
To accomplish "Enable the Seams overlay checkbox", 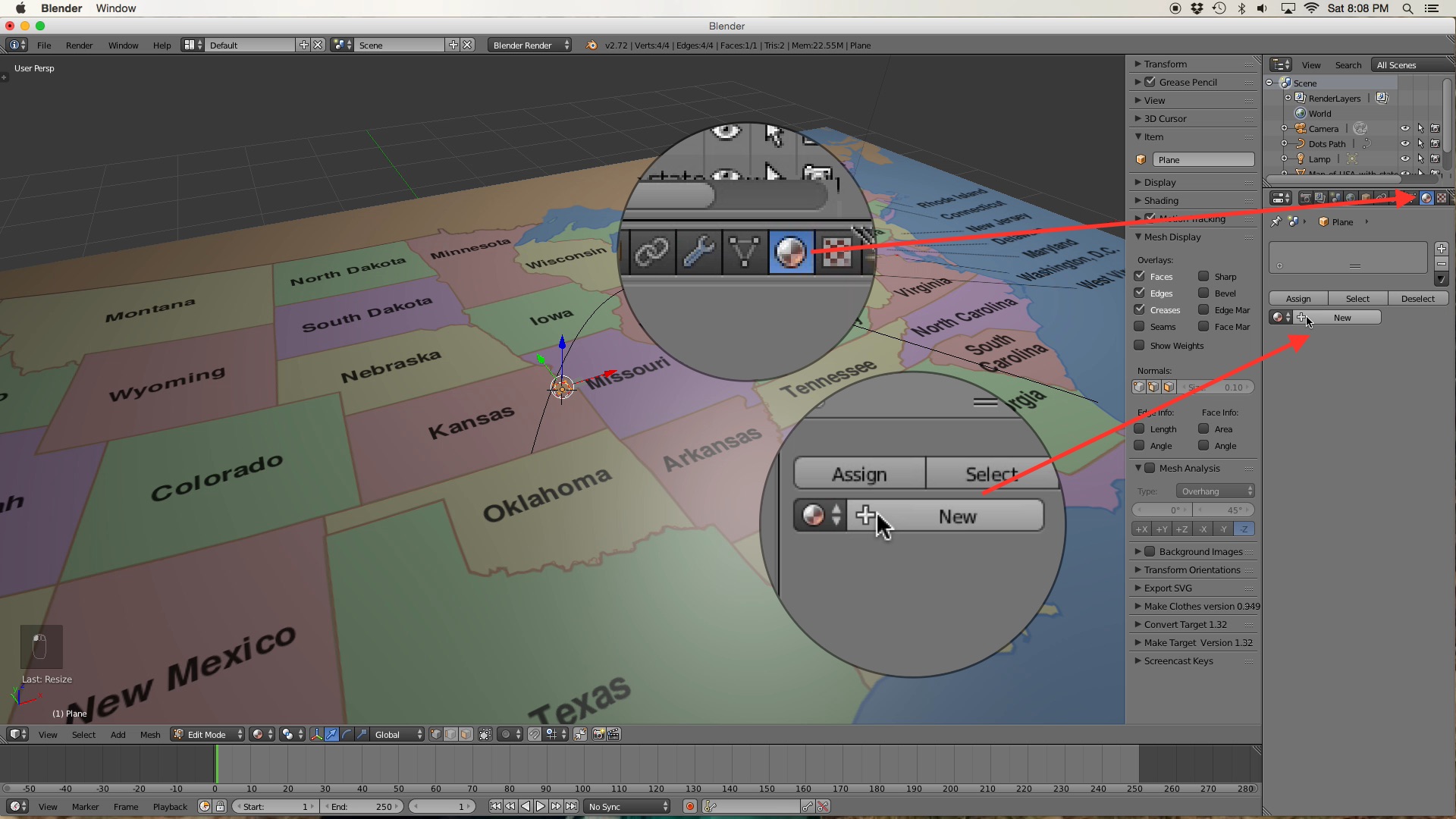I will tap(1139, 326).
